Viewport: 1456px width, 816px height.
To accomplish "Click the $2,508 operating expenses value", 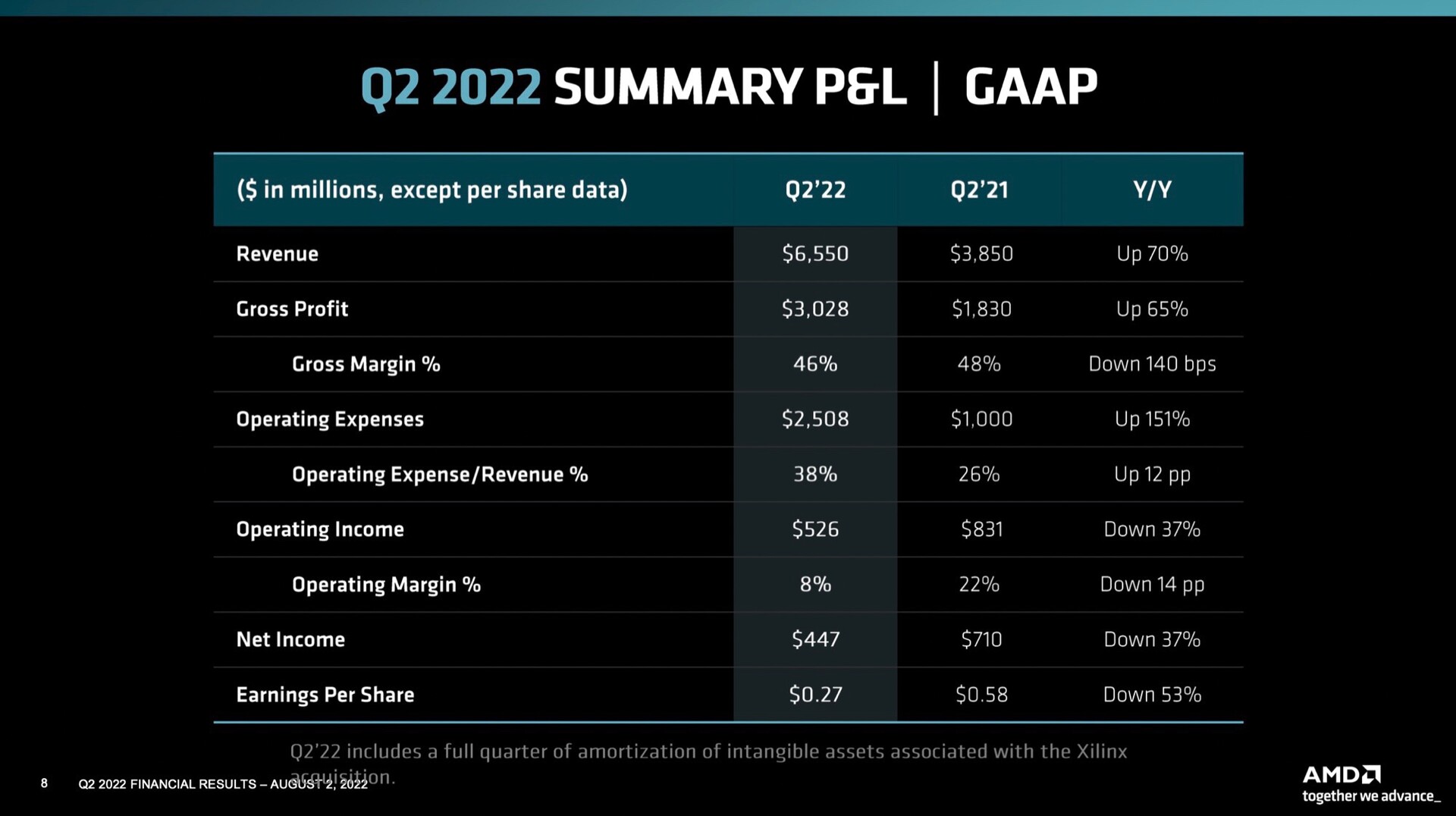I will [815, 419].
